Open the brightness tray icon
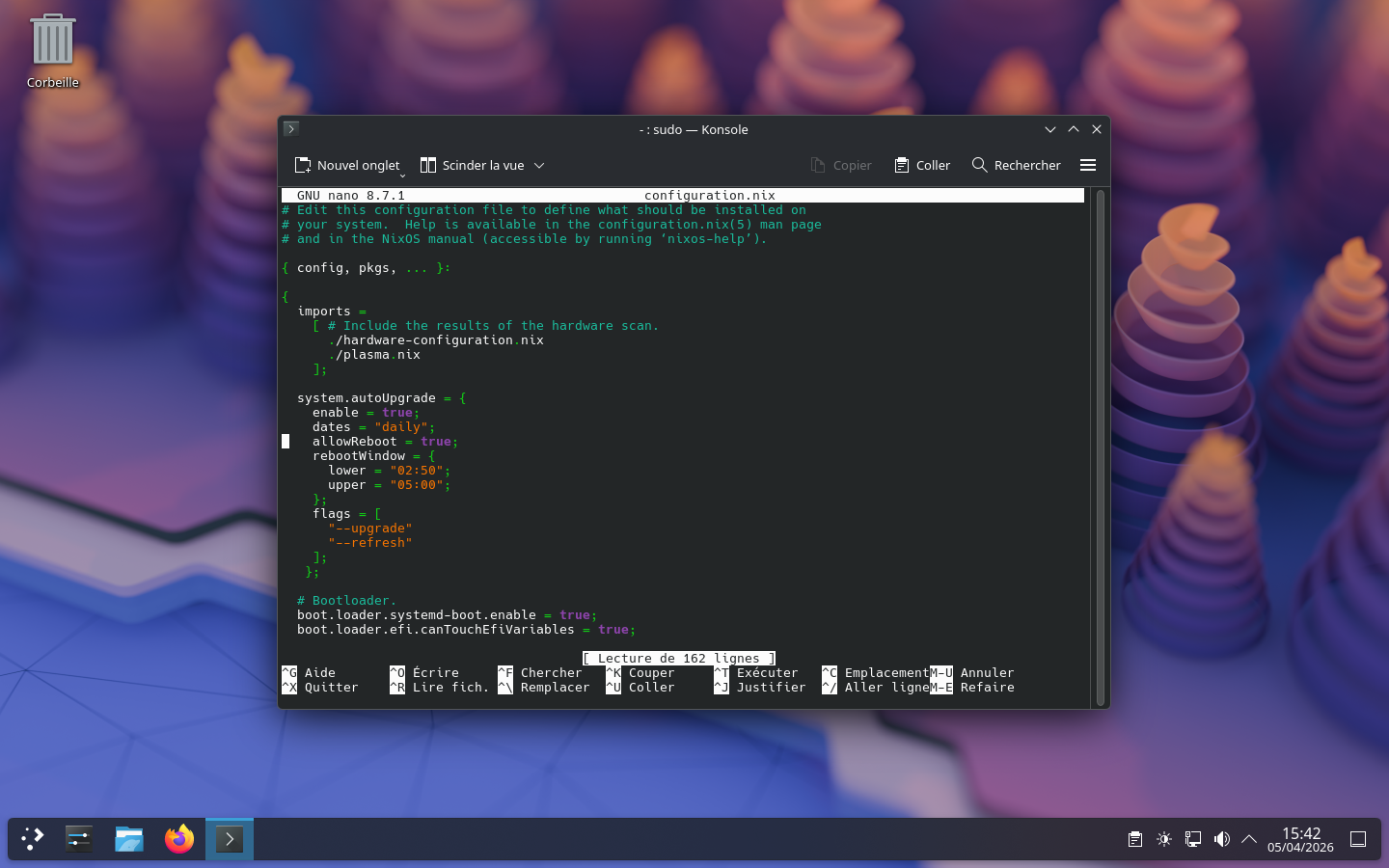1389x868 pixels. coord(1164,839)
